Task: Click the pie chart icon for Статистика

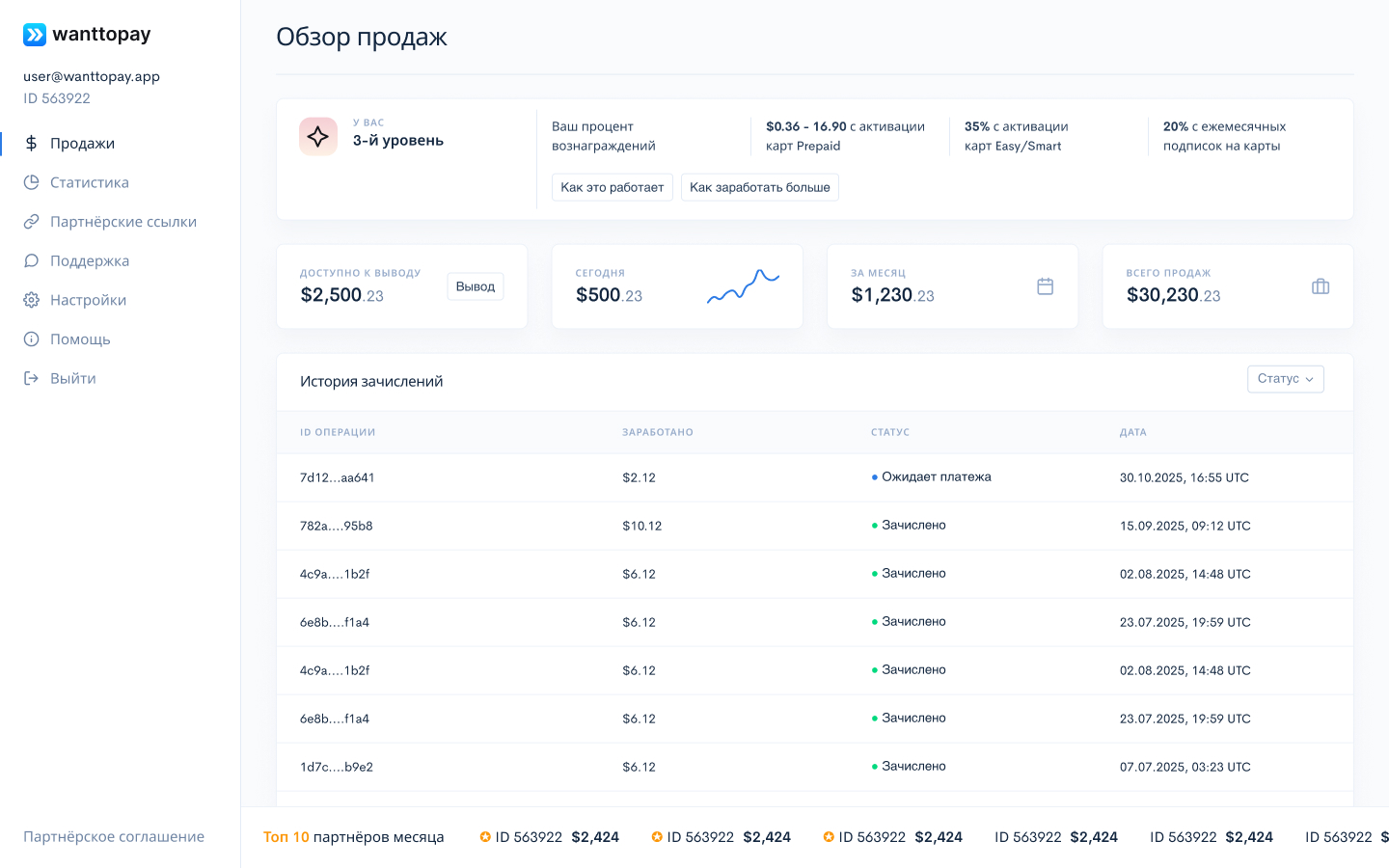Action: (x=32, y=182)
